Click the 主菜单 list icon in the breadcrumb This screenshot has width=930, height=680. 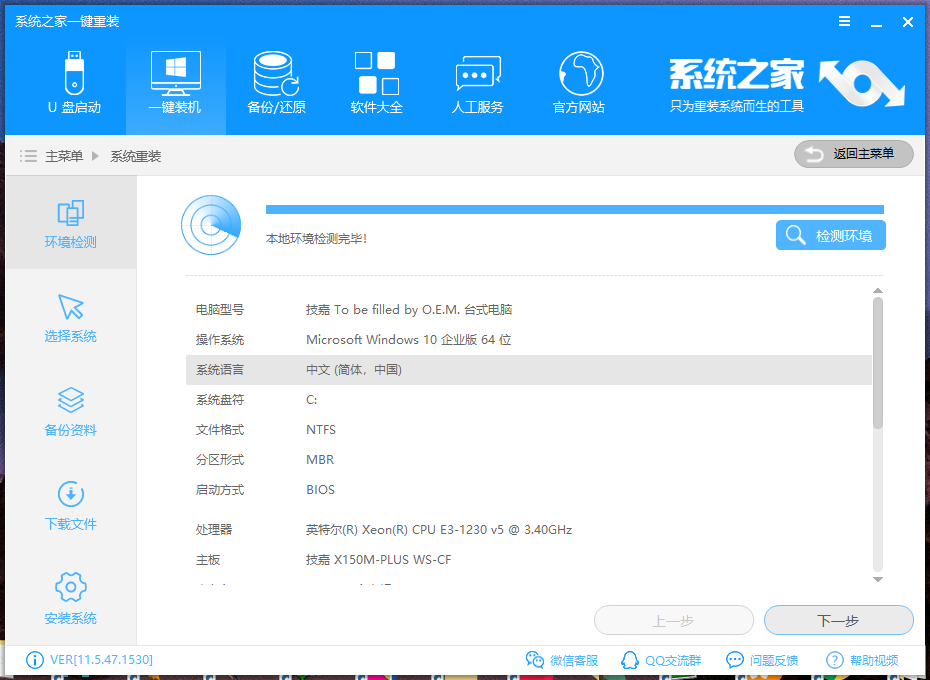(x=28, y=156)
